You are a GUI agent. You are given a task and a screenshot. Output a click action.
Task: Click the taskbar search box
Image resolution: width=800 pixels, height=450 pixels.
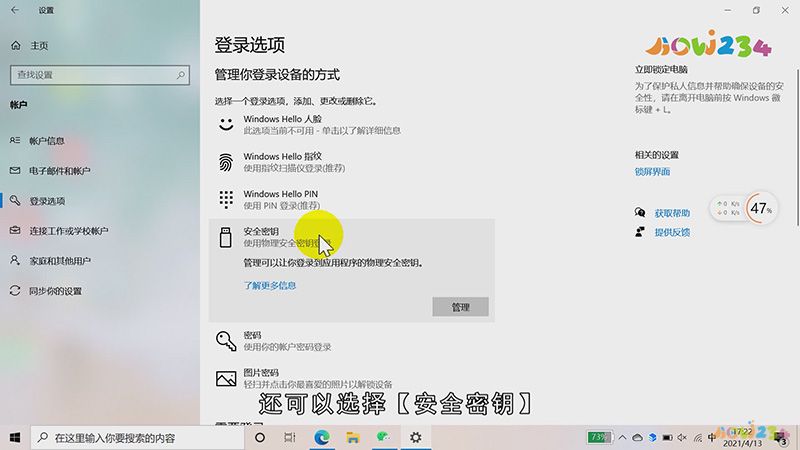[138, 437]
